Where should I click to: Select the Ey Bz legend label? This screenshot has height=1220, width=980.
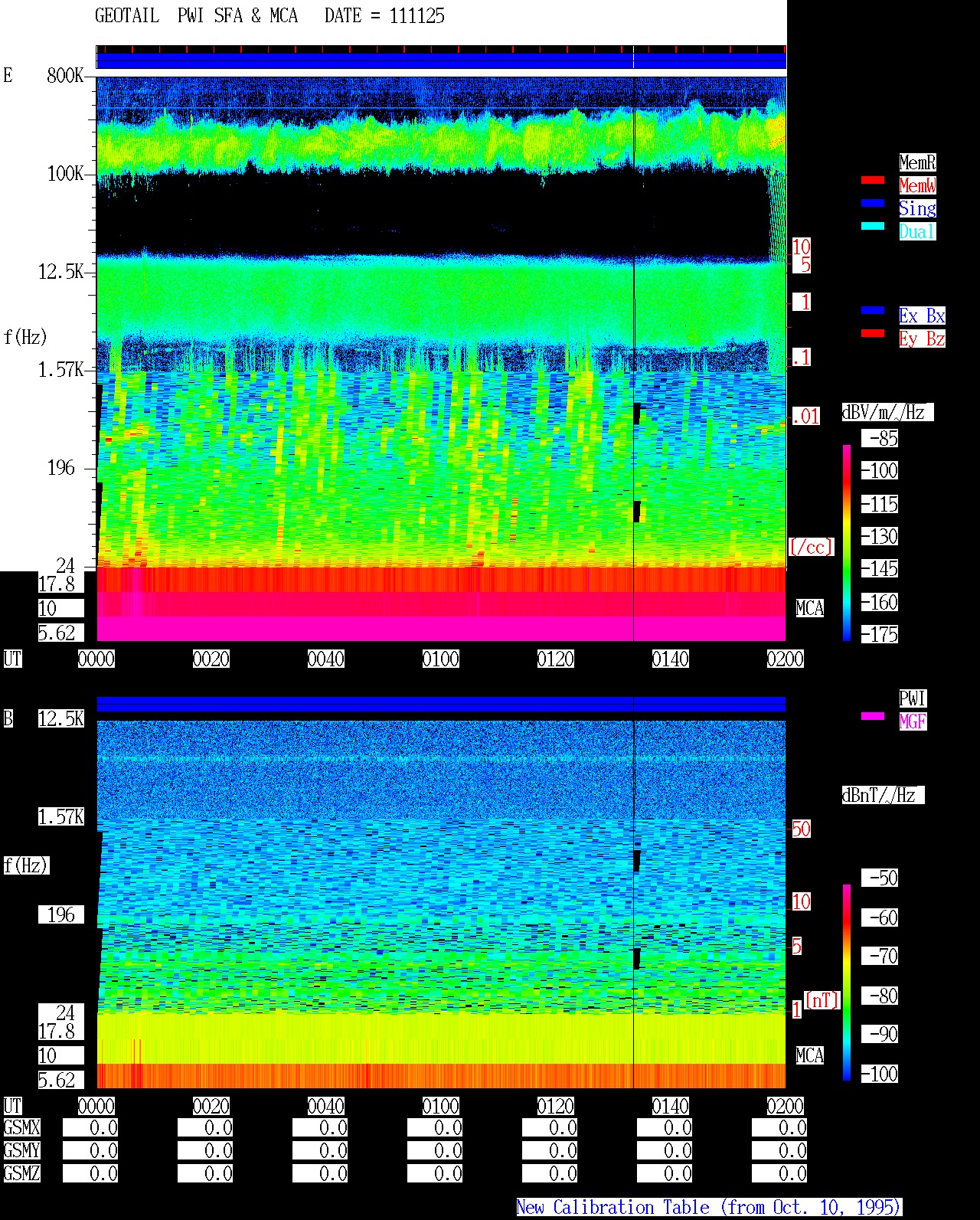(922, 339)
